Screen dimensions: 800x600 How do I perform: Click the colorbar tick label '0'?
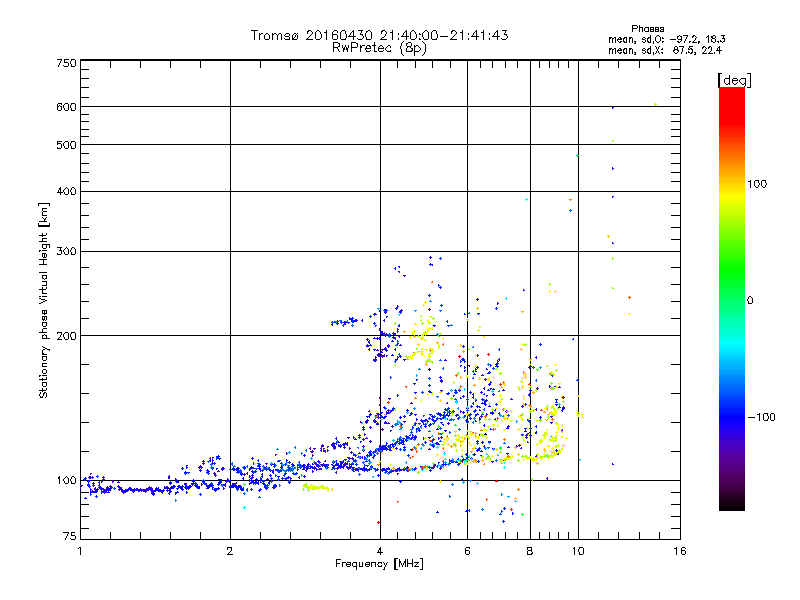tap(750, 300)
